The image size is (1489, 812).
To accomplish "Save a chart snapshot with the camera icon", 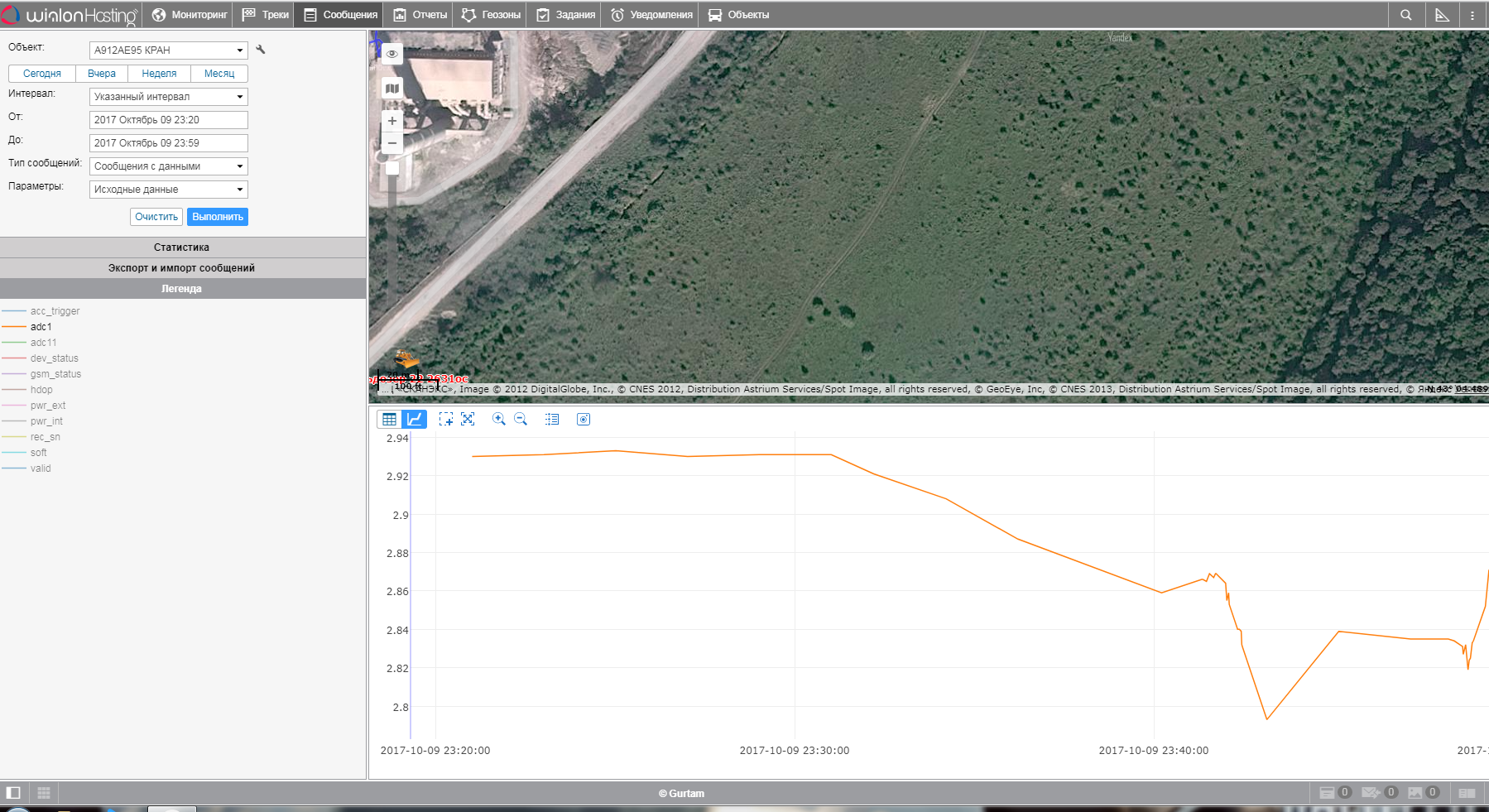I will (x=584, y=420).
